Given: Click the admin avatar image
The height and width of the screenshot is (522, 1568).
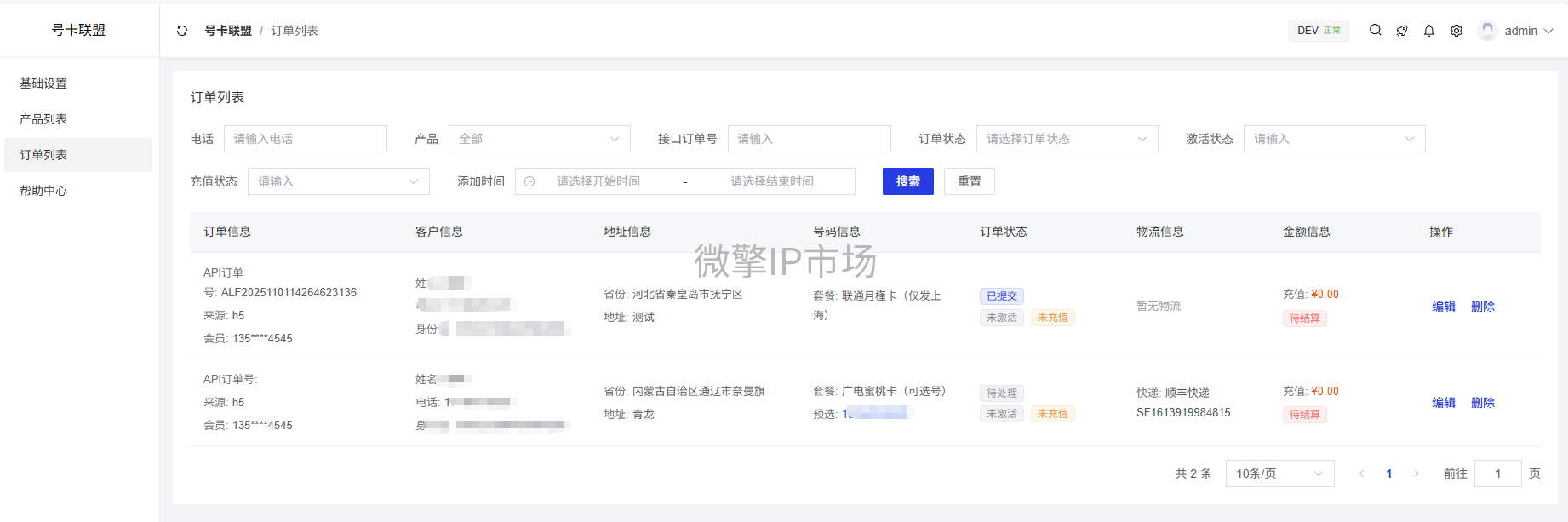Looking at the screenshot, I should point(1487,31).
